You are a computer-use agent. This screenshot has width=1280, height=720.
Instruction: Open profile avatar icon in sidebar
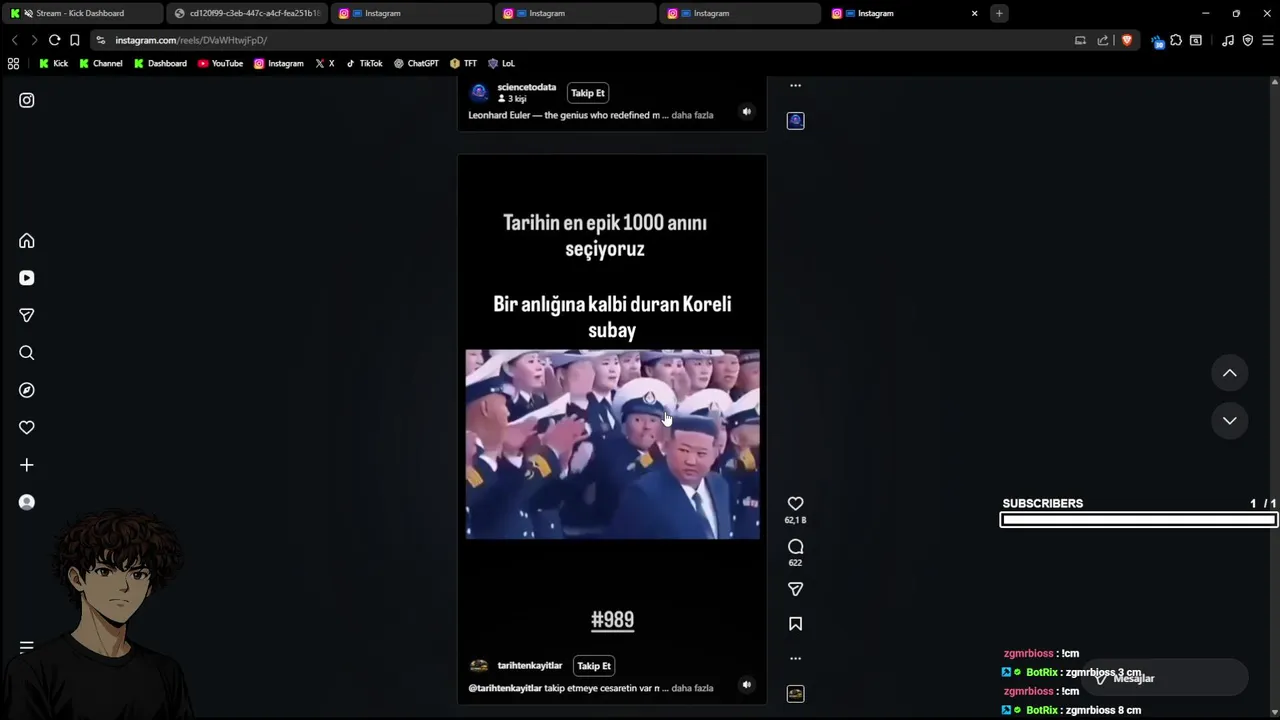[x=27, y=502]
